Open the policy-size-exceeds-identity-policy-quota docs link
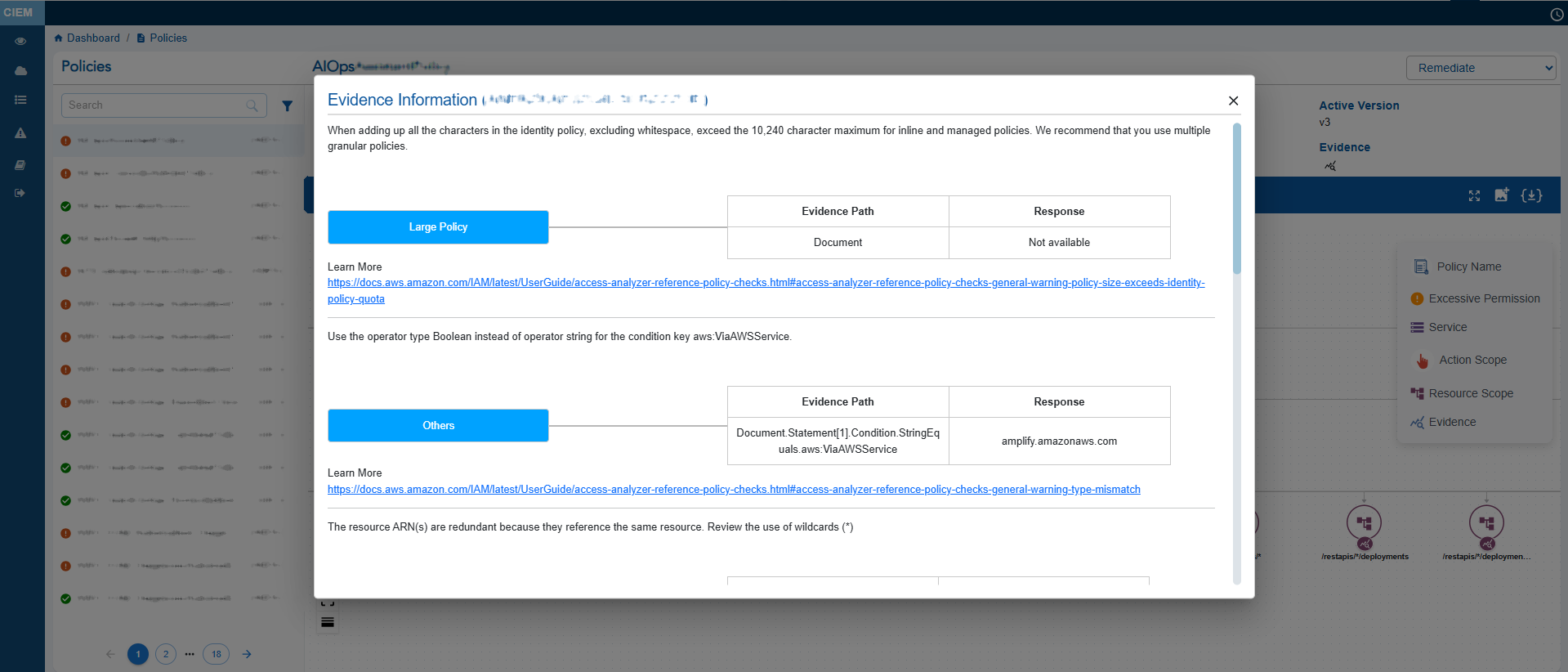Image resolution: width=1568 pixels, height=672 pixels. tap(766, 283)
